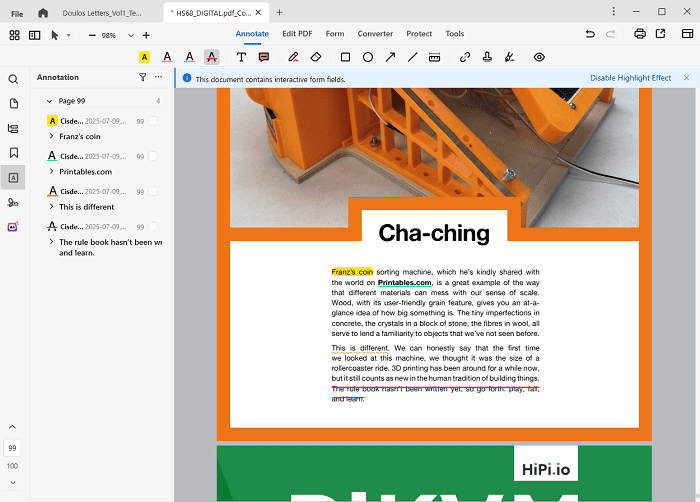Click the page number input field
Screen dimensions: 700x502
pyautogui.click(x=13, y=448)
